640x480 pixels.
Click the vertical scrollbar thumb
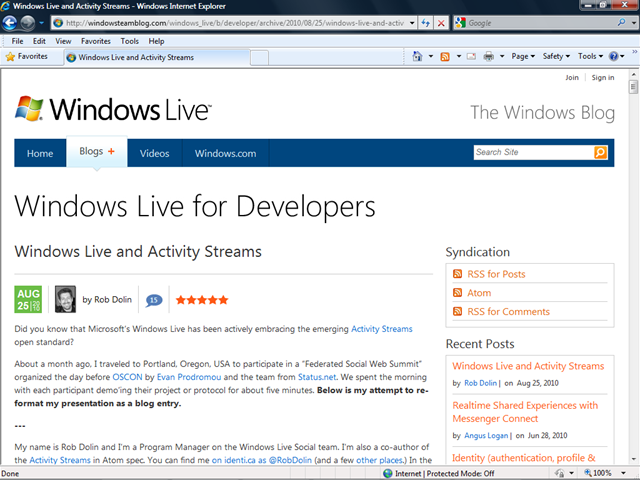tap(633, 87)
